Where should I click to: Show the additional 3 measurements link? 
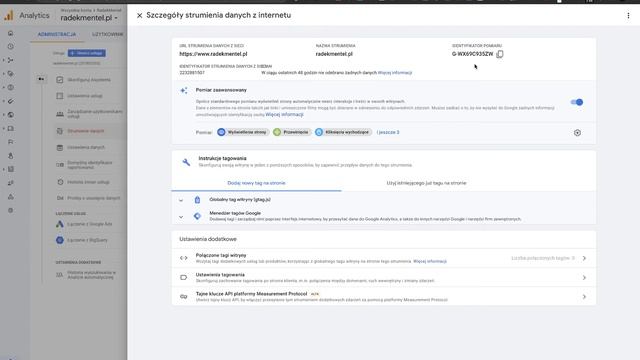388,132
